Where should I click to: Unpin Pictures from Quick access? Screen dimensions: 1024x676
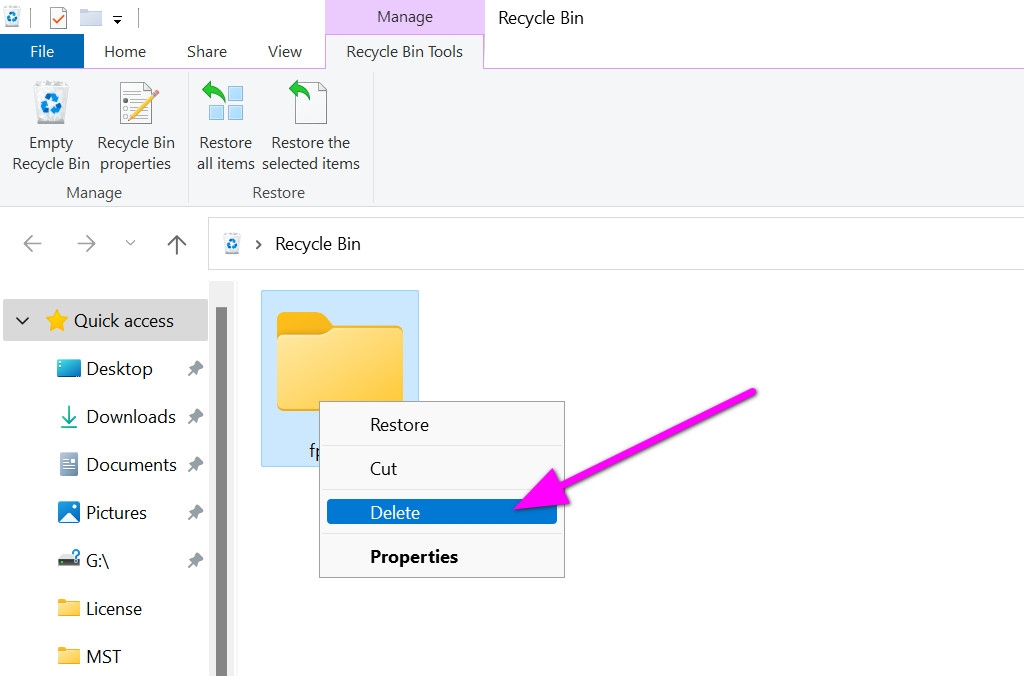click(x=196, y=512)
